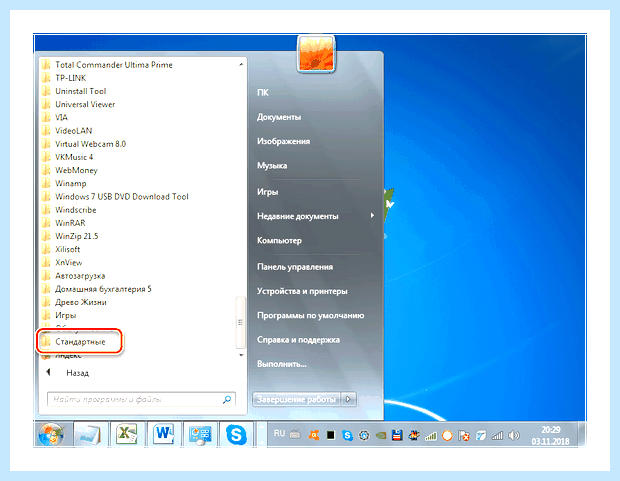Click the folder icon next to VIA
The image size is (620, 481).
[46, 117]
